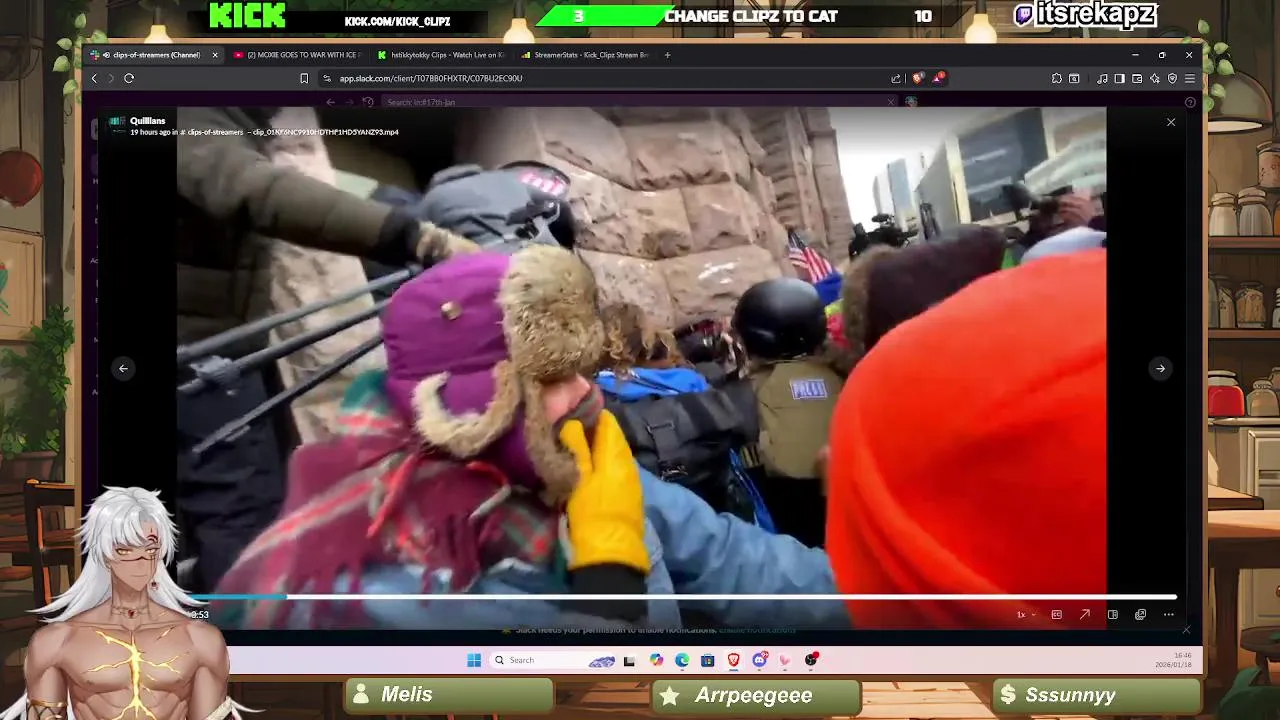
Task: Open Microsoft Edge from the taskbar
Action: (x=682, y=660)
